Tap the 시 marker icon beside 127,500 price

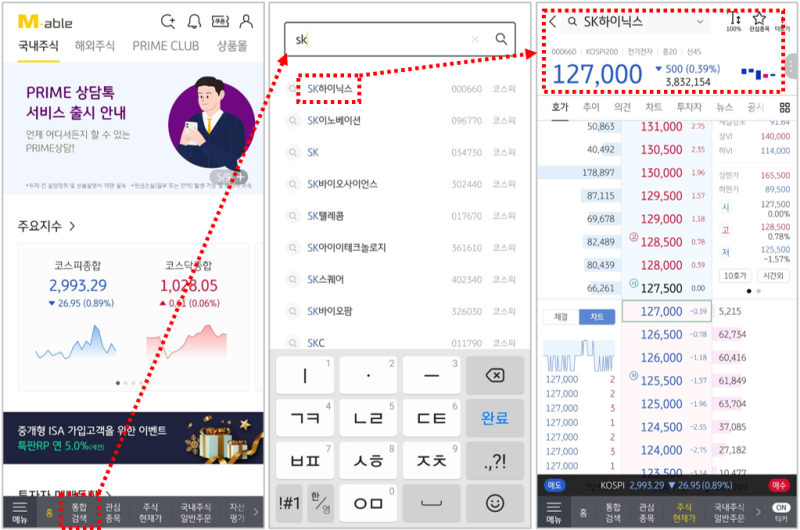[633, 283]
